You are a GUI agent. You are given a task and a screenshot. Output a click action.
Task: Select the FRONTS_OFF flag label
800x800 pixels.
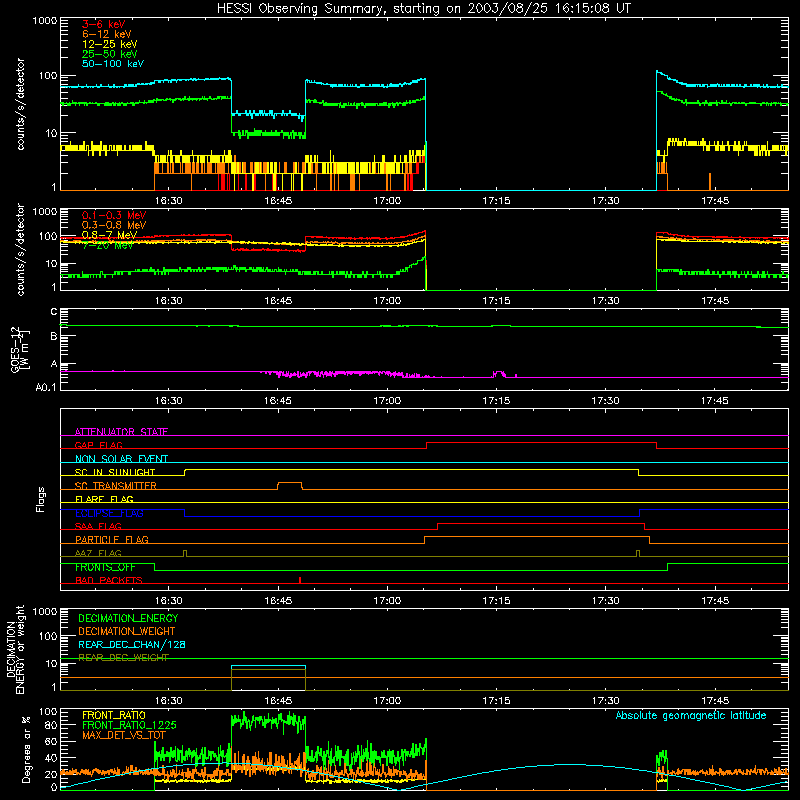[x=105, y=567]
